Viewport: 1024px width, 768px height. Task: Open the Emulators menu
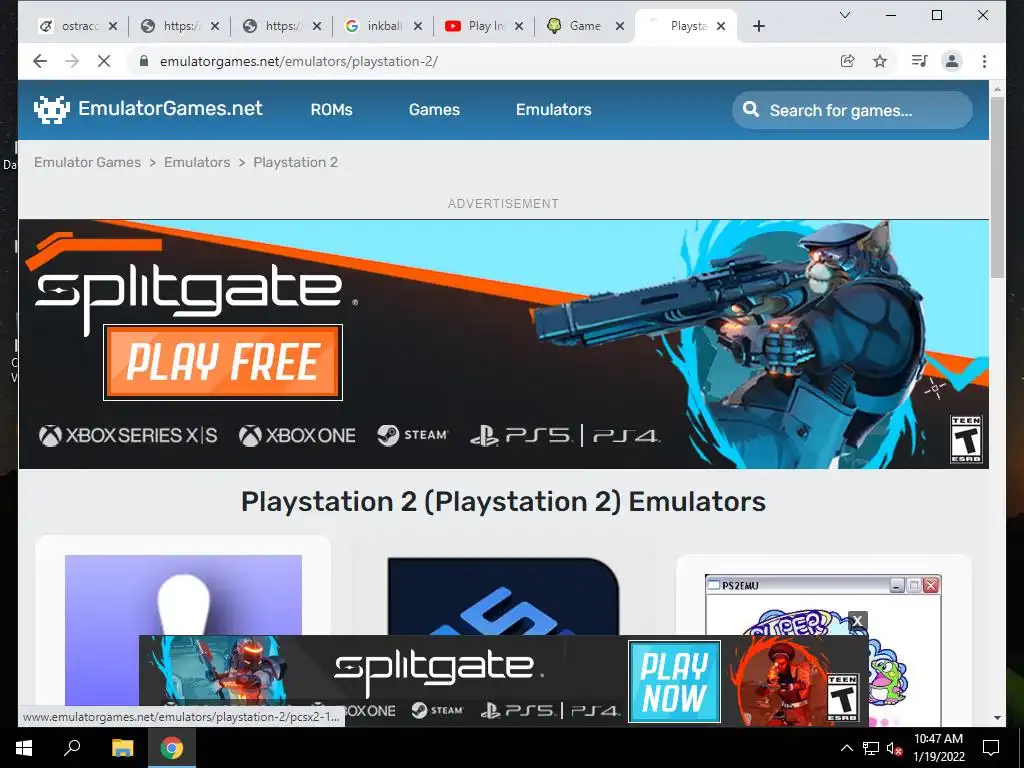(554, 110)
